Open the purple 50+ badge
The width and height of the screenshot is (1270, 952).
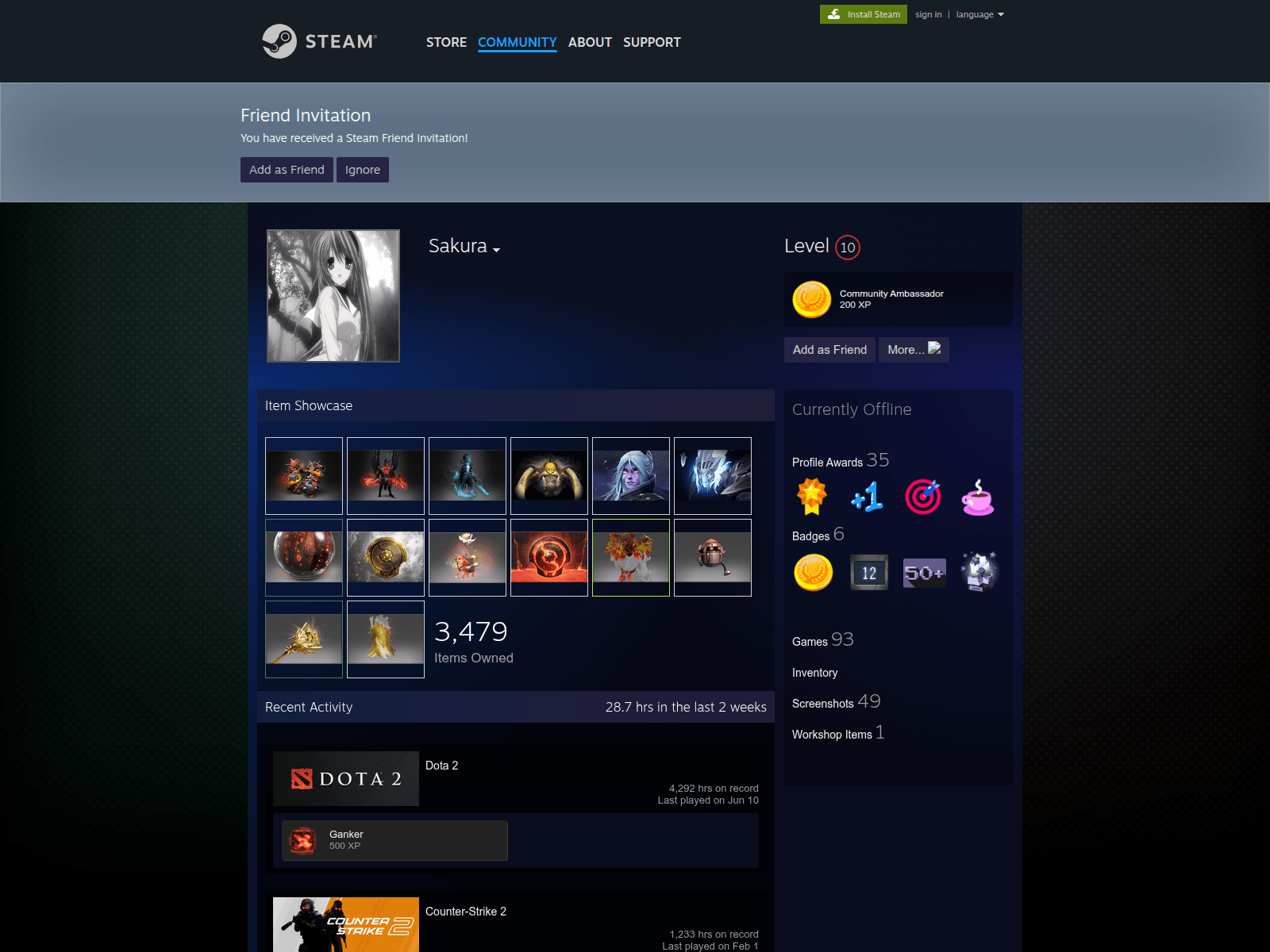tap(924, 572)
